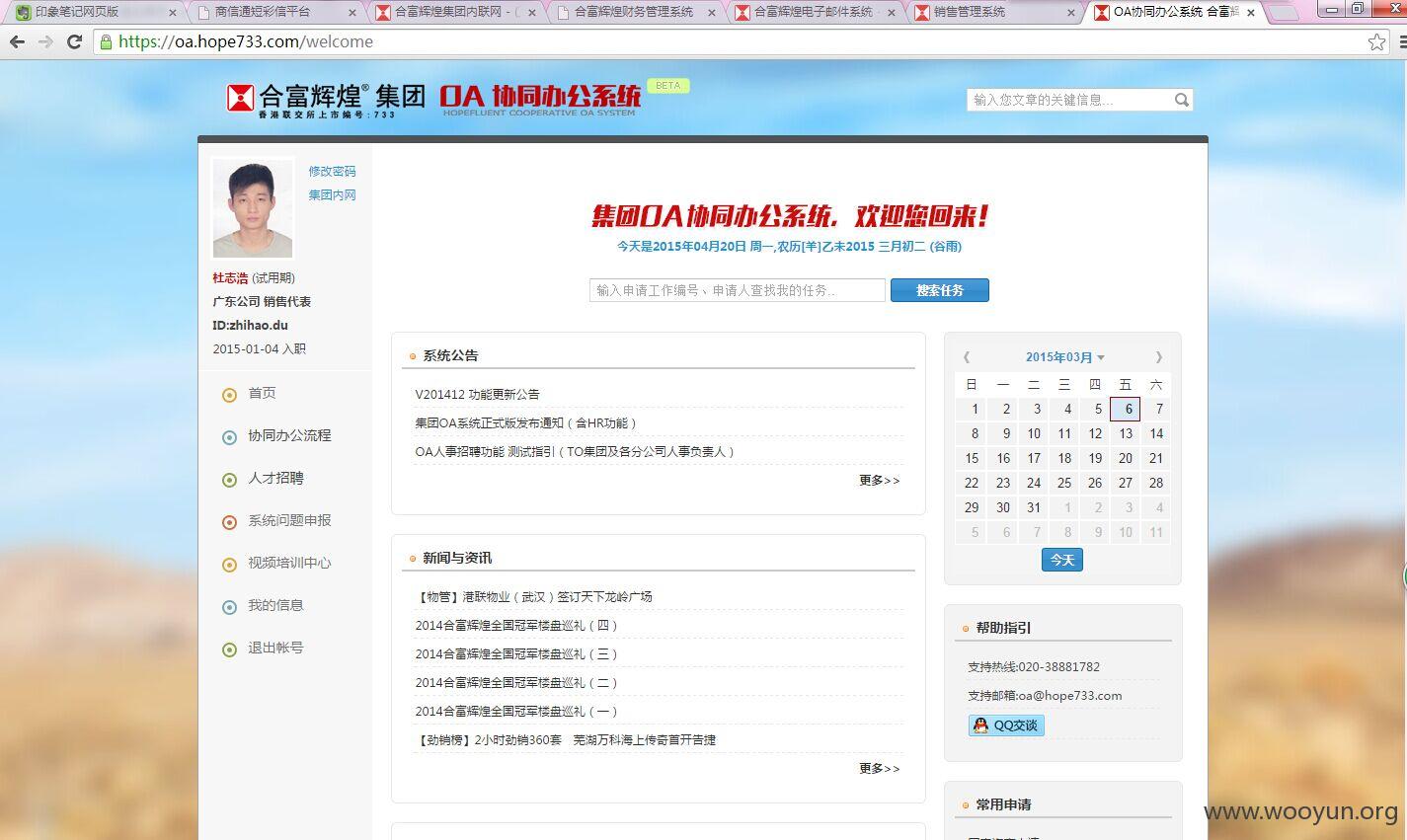Close the 销售管理系统 tab
This screenshot has height=840, width=1407.
pyautogui.click(x=1071, y=12)
